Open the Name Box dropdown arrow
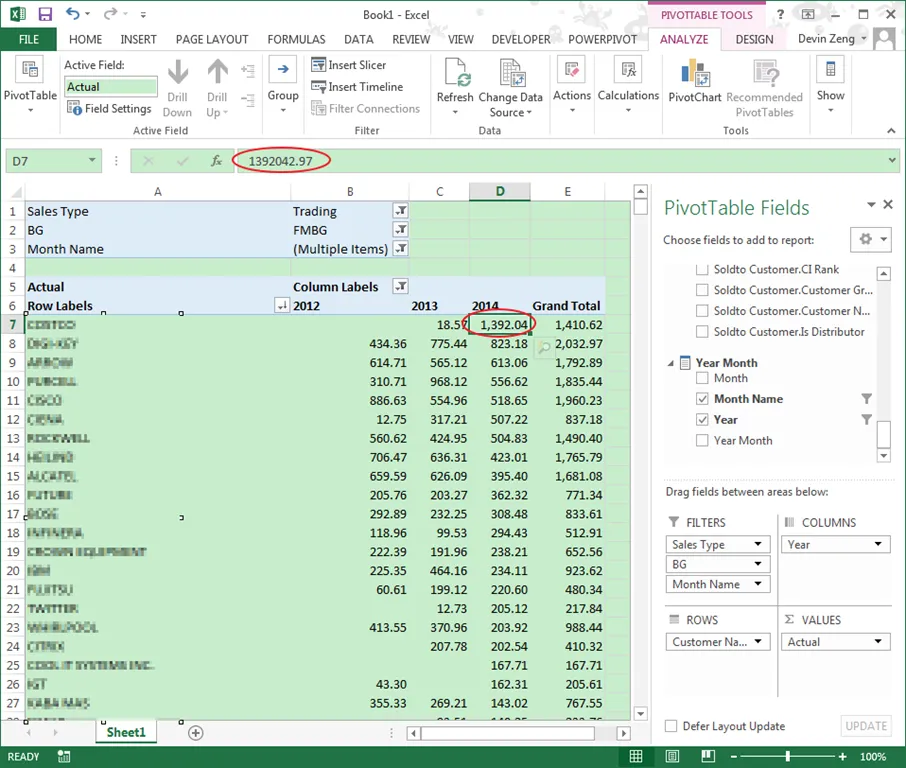The width and height of the screenshot is (906, 768). (x=92, y=160)
